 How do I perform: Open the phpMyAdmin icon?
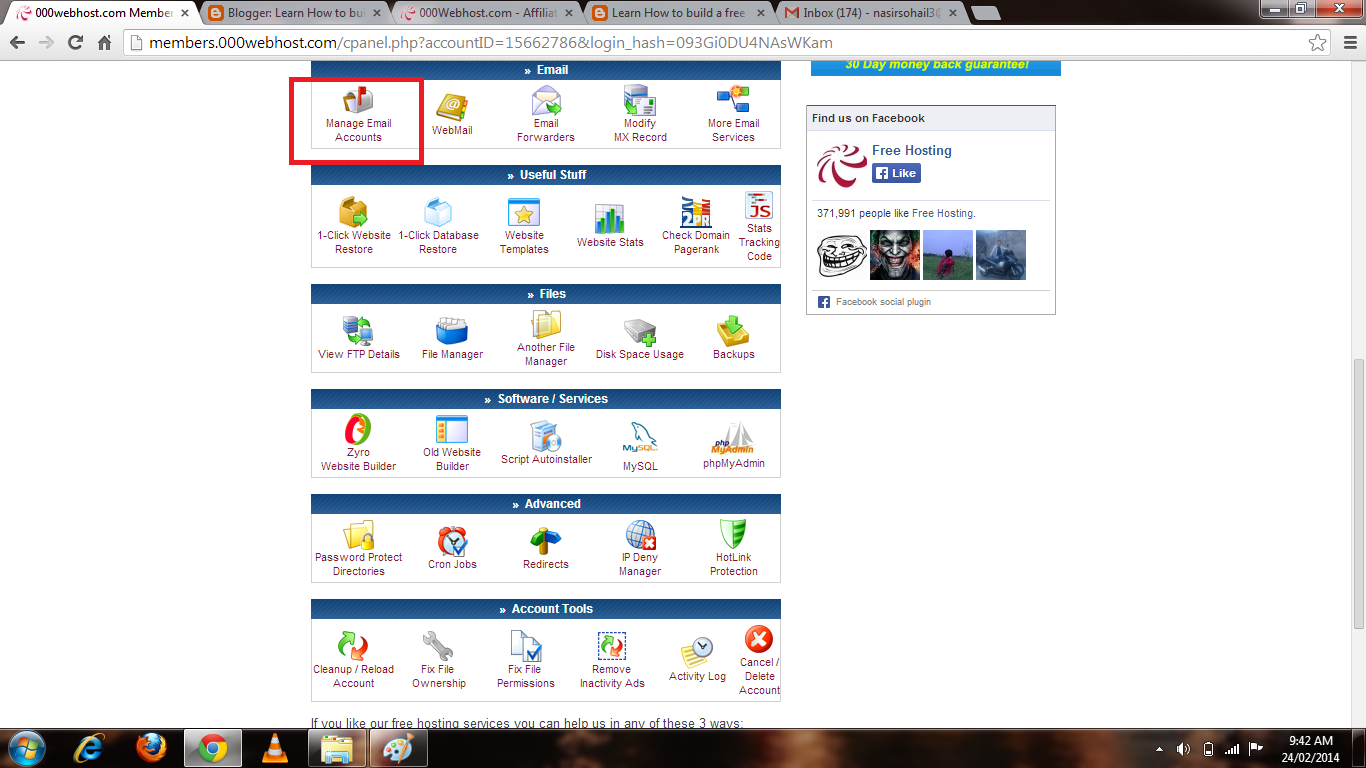pyautogui.click(x=733, y=437)
